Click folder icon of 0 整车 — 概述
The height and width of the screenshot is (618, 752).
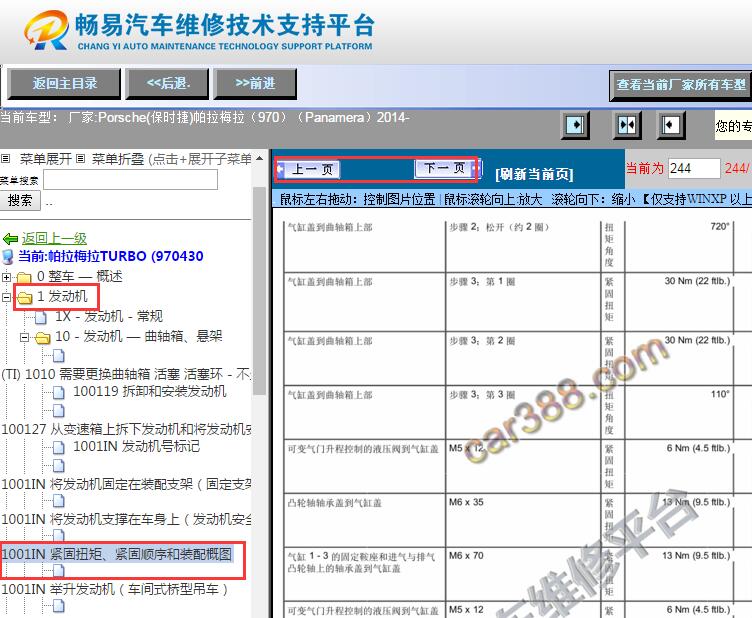click(24, 277)
